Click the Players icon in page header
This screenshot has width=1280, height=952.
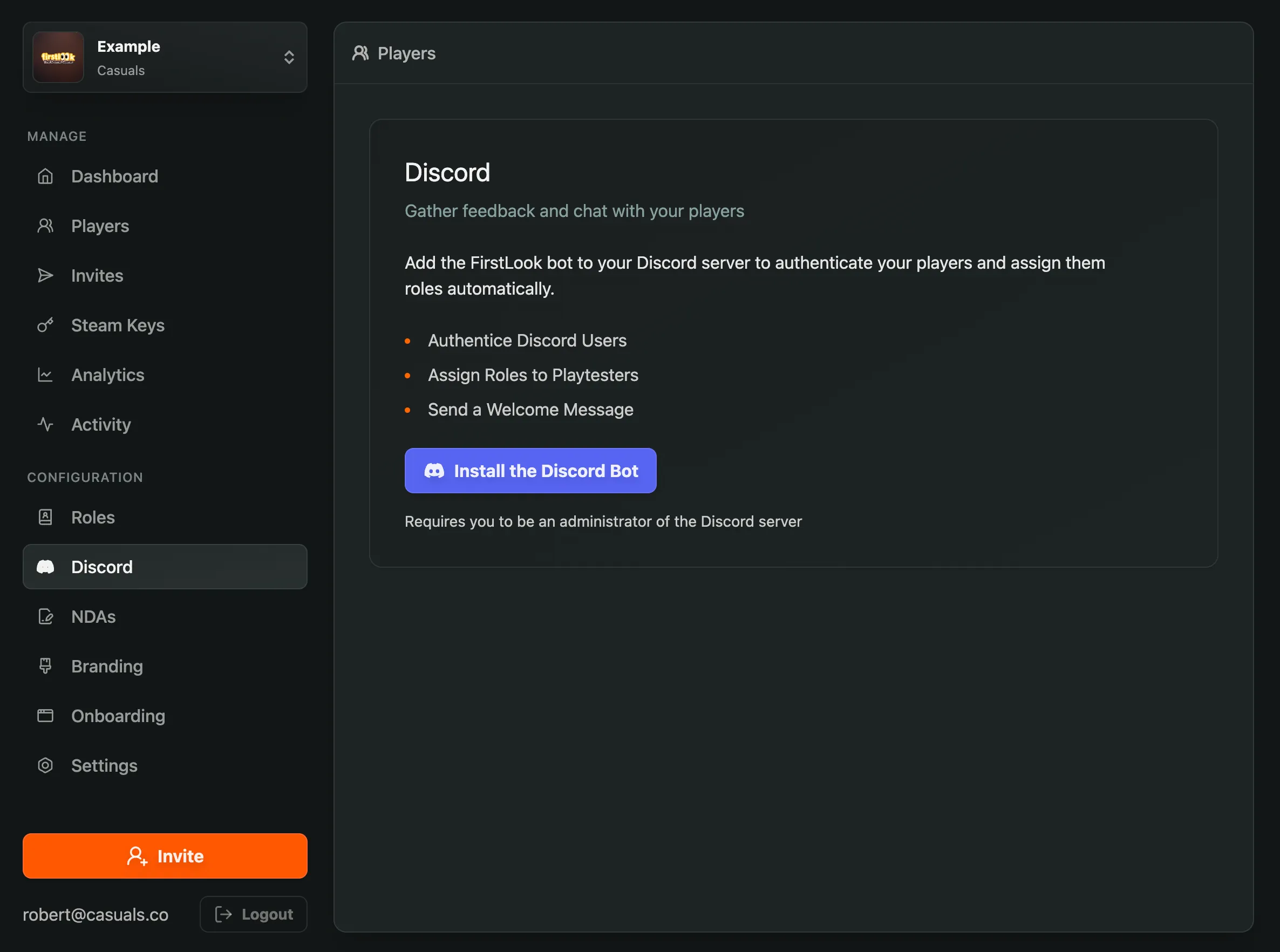pyautogui.click(x=360, y=53)
